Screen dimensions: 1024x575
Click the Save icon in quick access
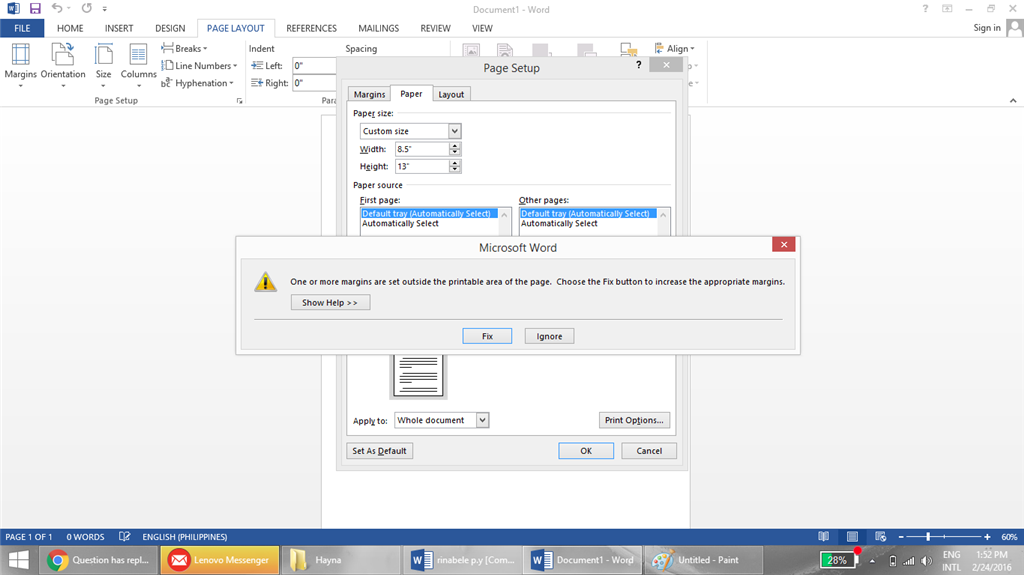tap(35, 8)
